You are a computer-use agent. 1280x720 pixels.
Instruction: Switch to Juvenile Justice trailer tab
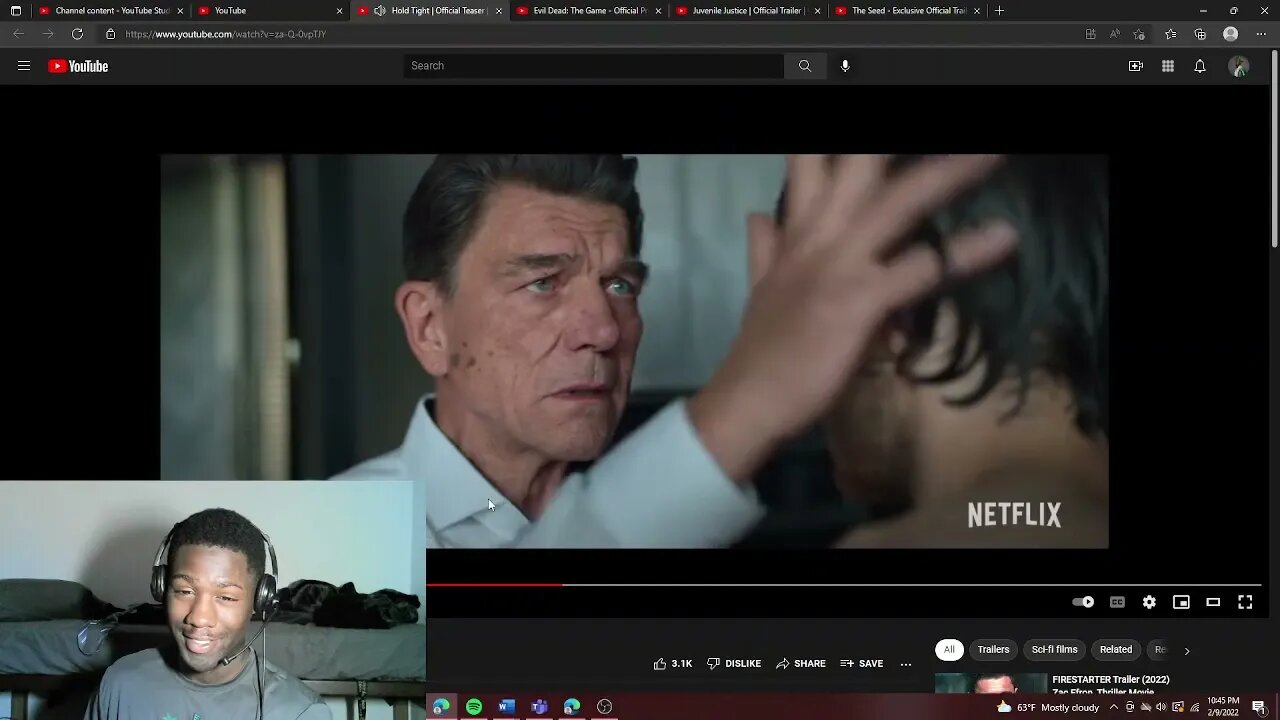click(749, 11)
